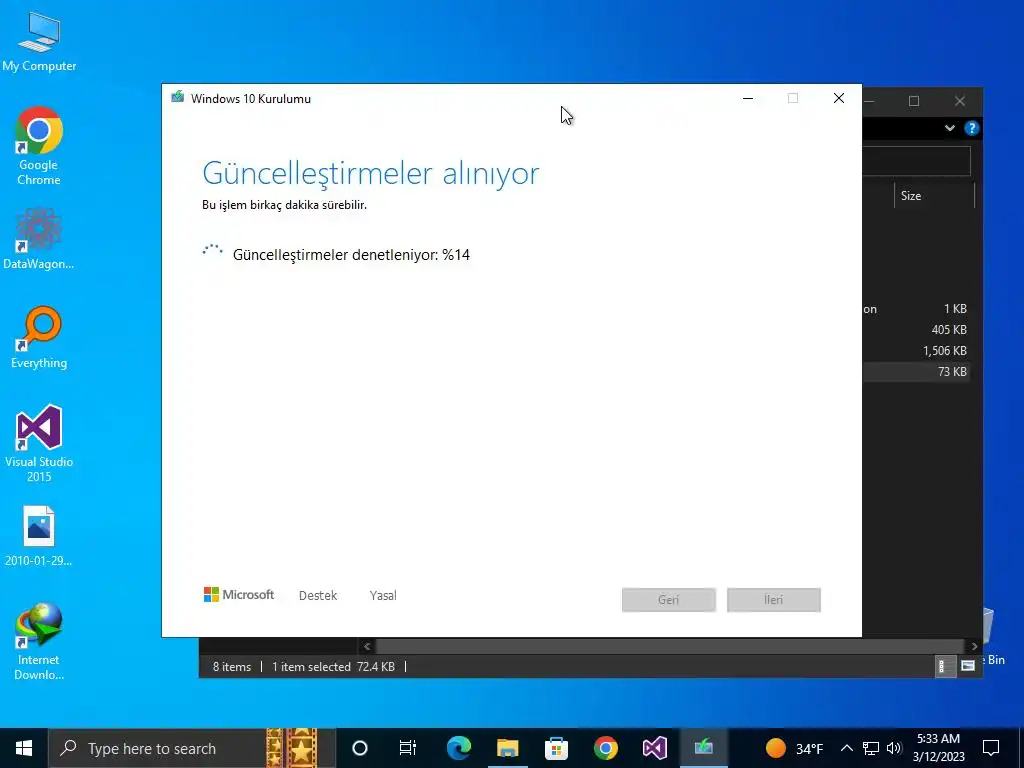The height and width of the screenshot is (768, 1024).
Task: Click the Yasal legal link
Action: click(383, 596)
